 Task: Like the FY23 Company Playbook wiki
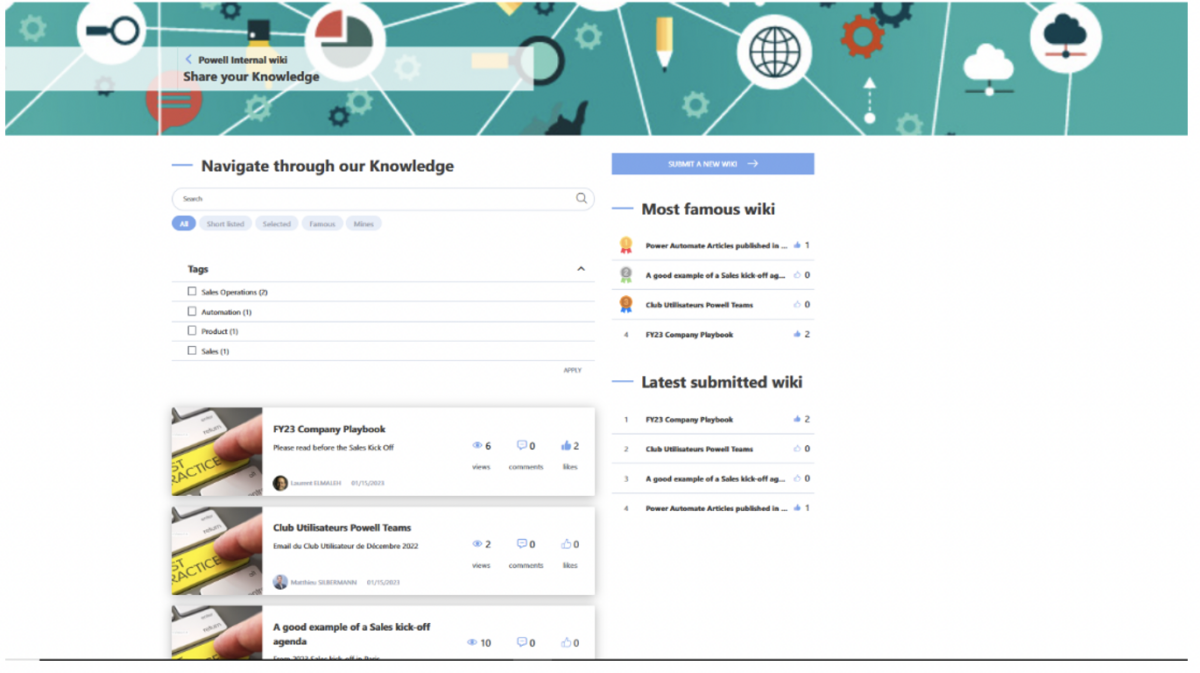click(x=565, y=446)
